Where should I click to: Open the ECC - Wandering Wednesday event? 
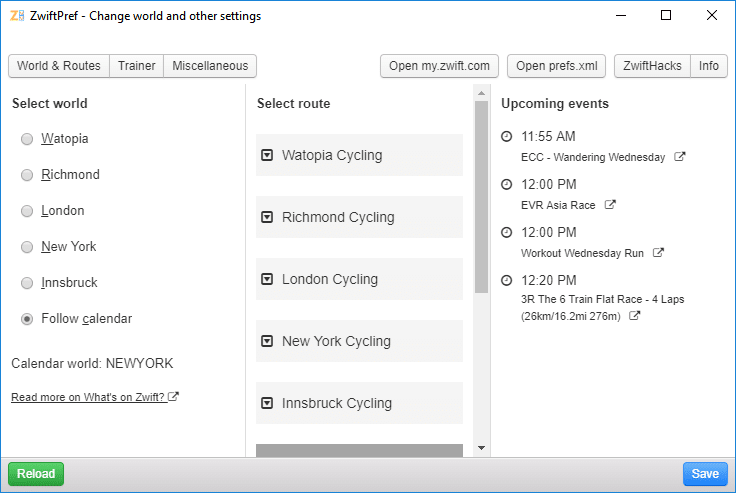pos(593,157)
